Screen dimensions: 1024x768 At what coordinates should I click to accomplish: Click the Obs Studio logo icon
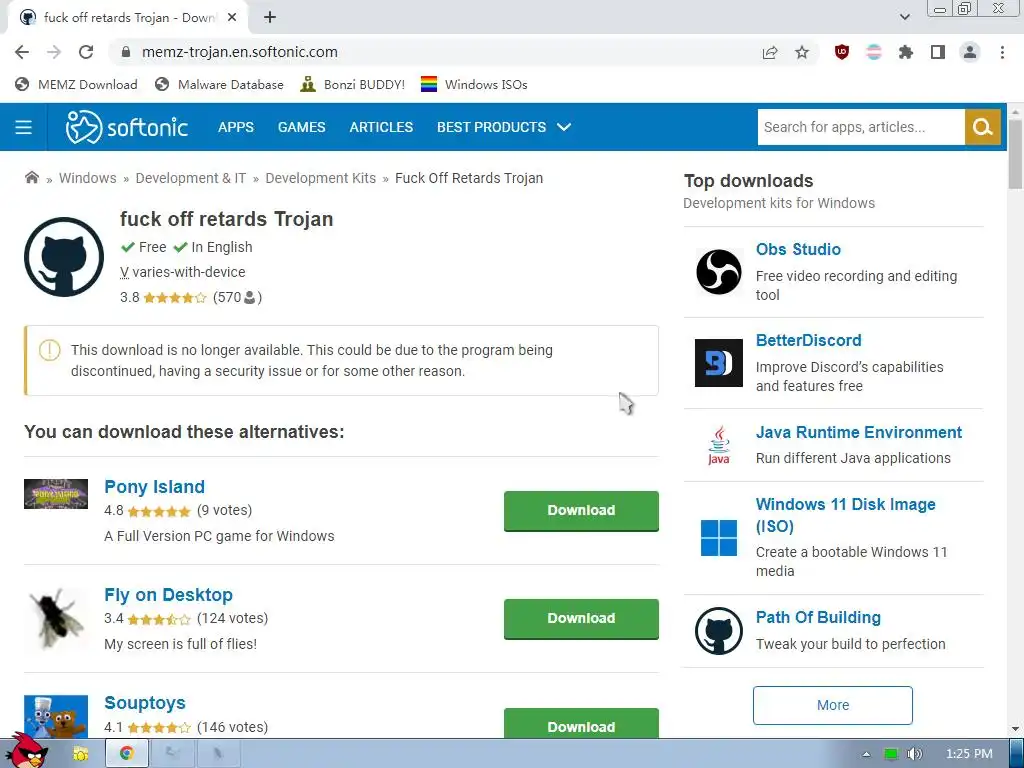(718, 272)
